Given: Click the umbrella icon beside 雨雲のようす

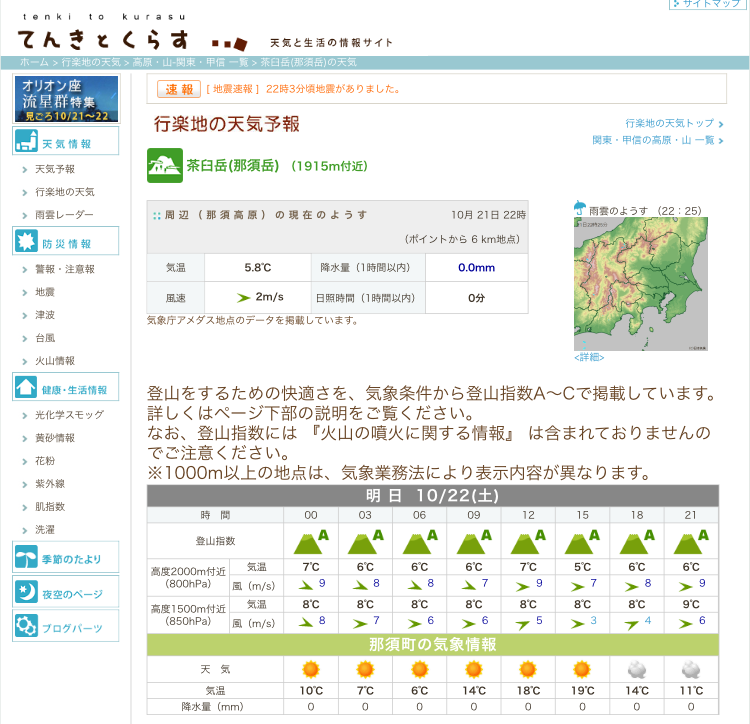Looking at the screenshot, I should pos(580,208).
